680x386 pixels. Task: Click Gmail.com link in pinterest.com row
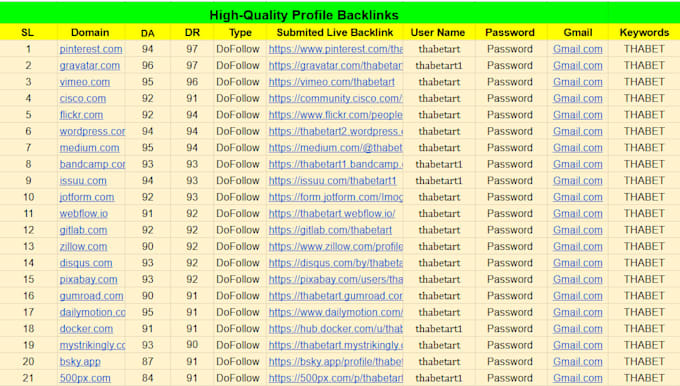coord(578,49)
